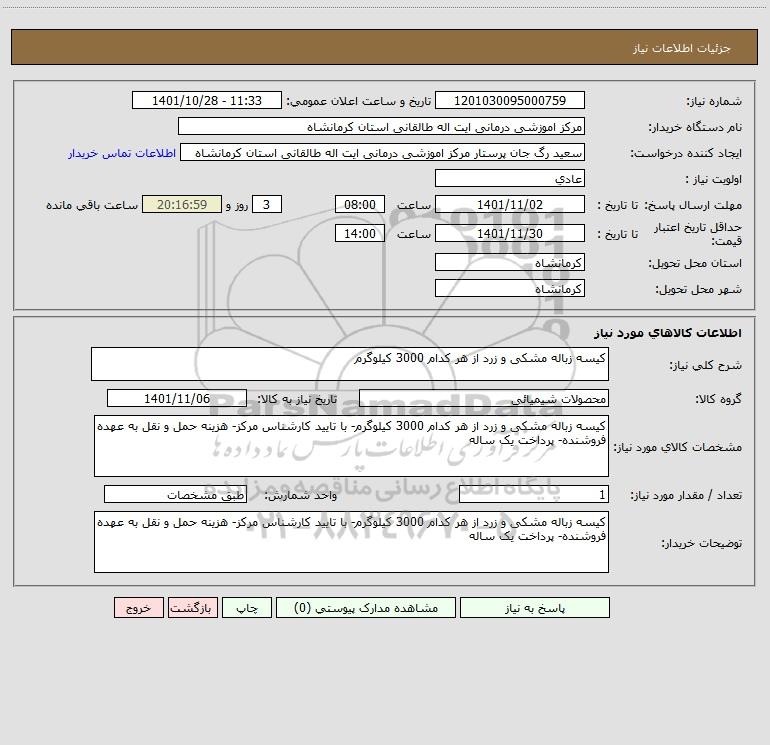Screen dimensions: 770x745
Task: Click the remaining days field showing 3
Action: 267,204
